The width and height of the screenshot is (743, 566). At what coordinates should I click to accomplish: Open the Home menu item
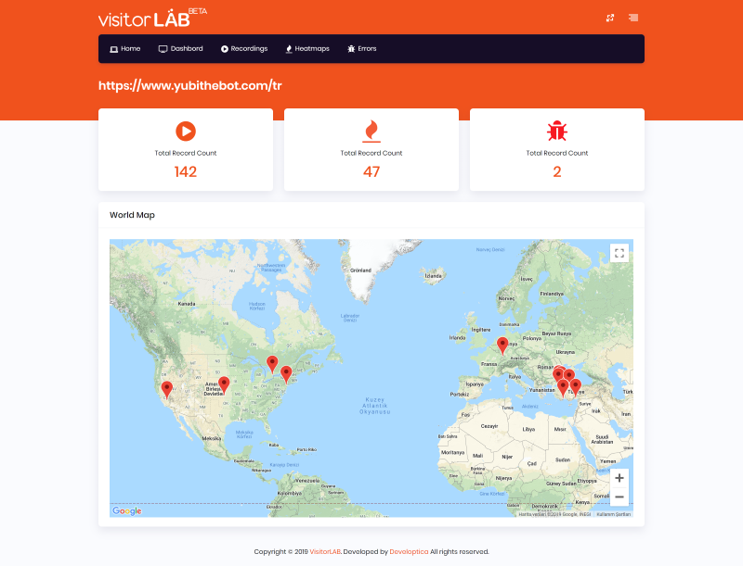(125, 49)
